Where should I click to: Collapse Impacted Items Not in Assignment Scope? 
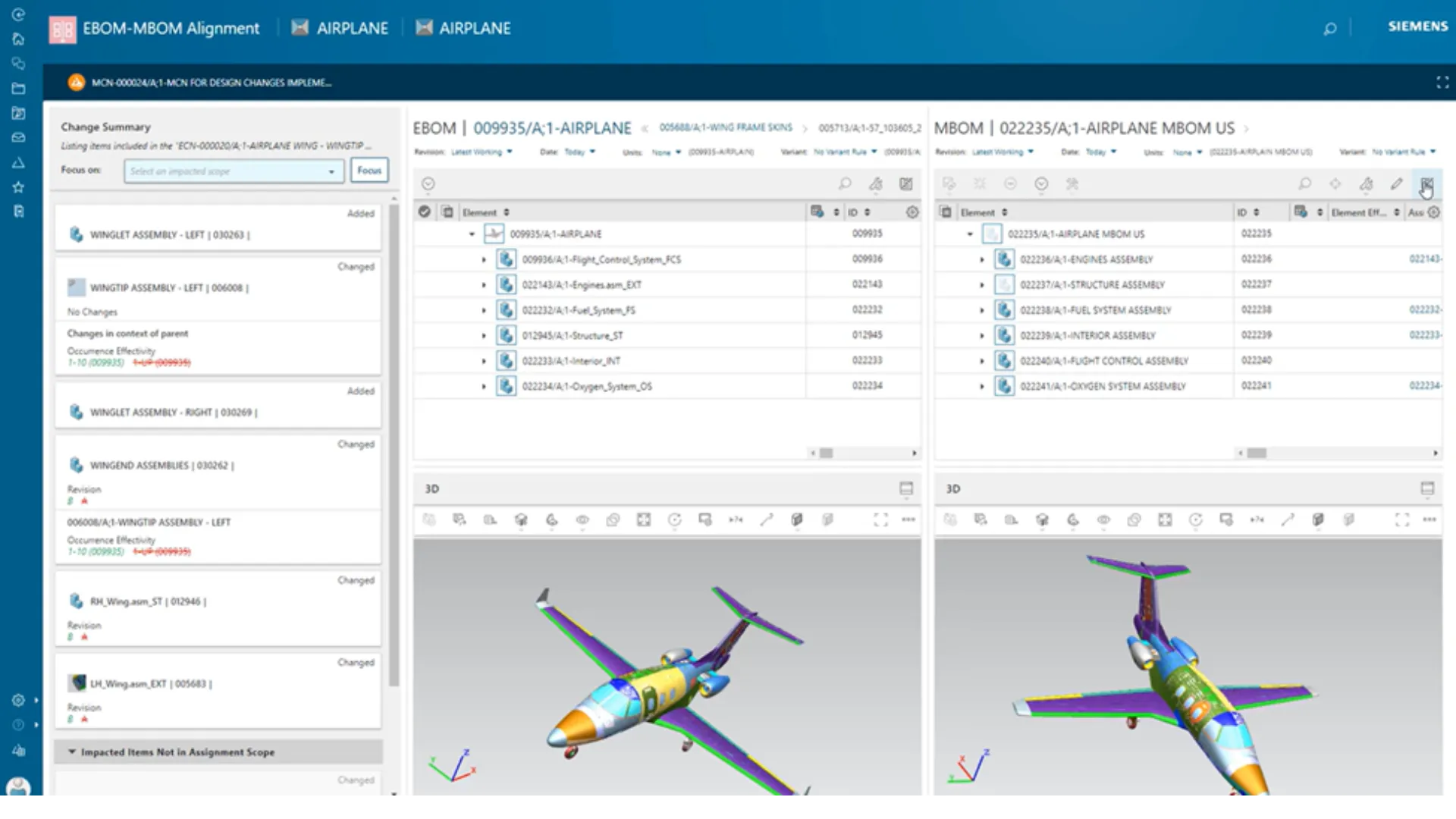(72, 752)
